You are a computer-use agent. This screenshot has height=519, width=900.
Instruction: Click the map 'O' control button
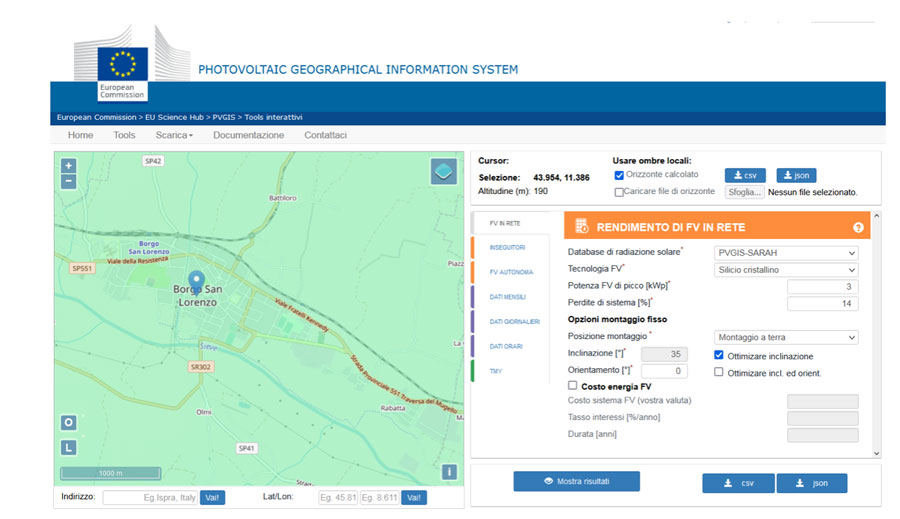68,422
